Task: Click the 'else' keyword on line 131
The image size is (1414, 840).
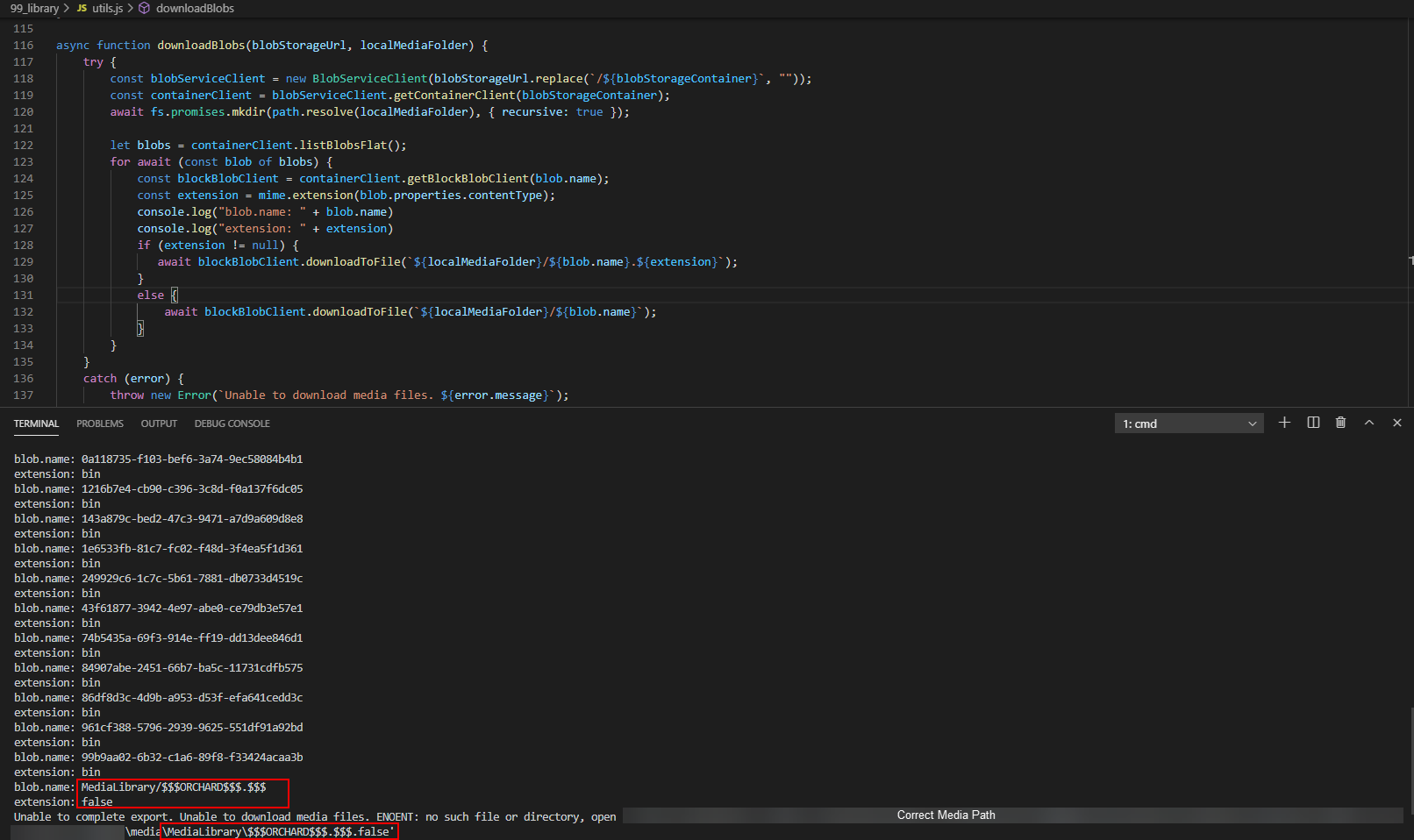Action: pos(151,295)
